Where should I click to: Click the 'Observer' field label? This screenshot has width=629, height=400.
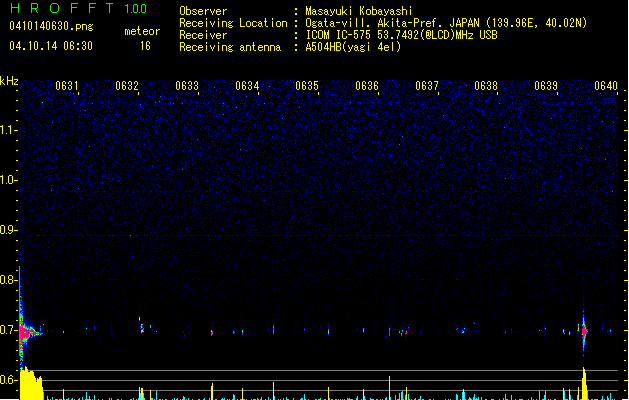tap(203, 11)
